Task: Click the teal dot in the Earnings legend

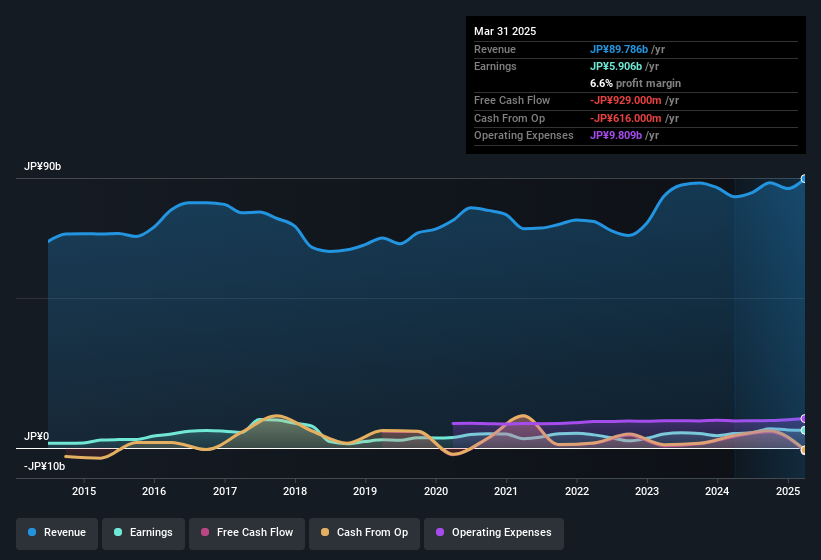Action: tap(118, 532)
